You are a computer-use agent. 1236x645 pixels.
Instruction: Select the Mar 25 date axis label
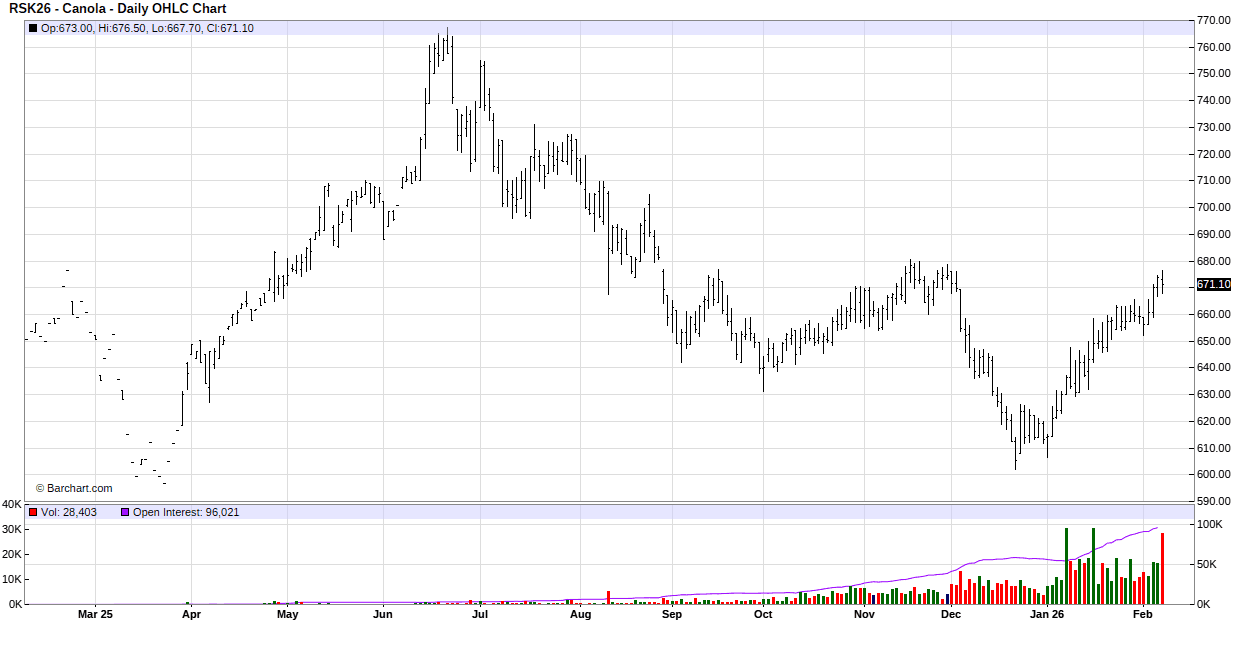95,615
